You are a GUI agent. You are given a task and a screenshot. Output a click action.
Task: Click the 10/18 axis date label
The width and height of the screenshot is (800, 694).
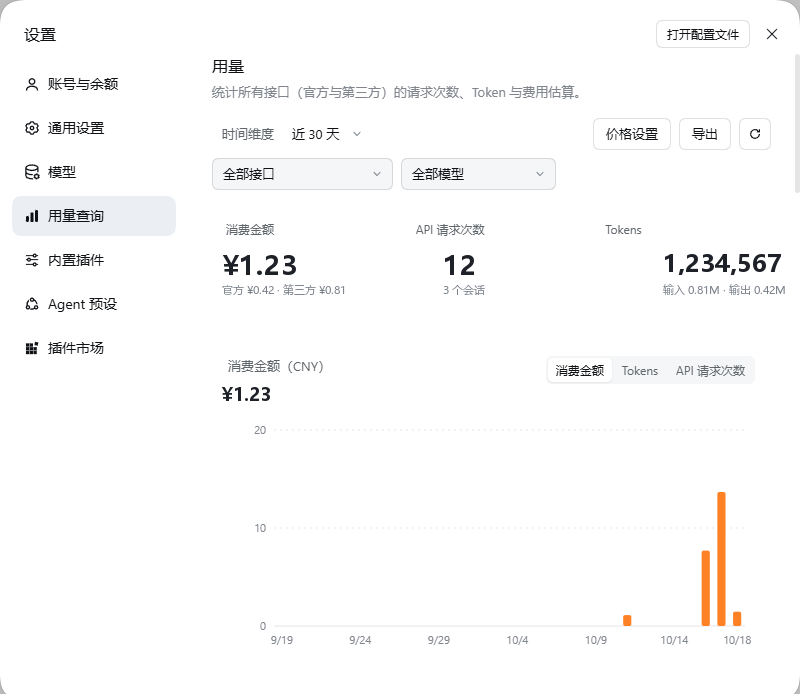(x=737, y=640)
